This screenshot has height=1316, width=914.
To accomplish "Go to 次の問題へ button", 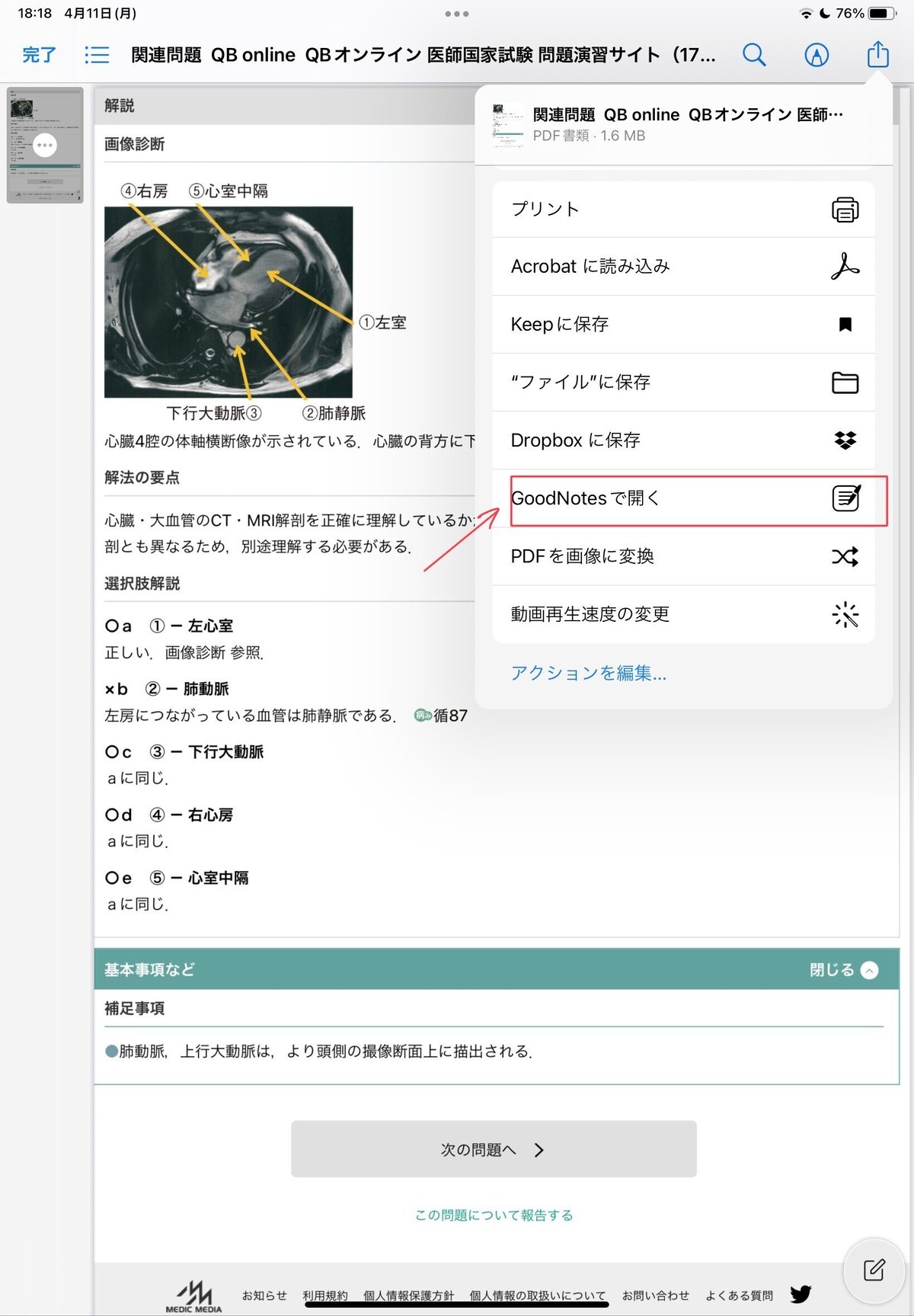I will coord(494,1149).
